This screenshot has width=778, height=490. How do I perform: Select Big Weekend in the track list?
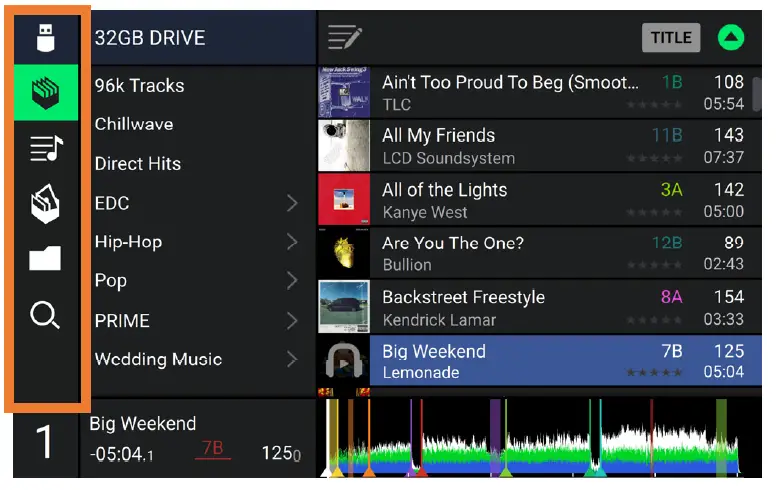pos(540,361)
